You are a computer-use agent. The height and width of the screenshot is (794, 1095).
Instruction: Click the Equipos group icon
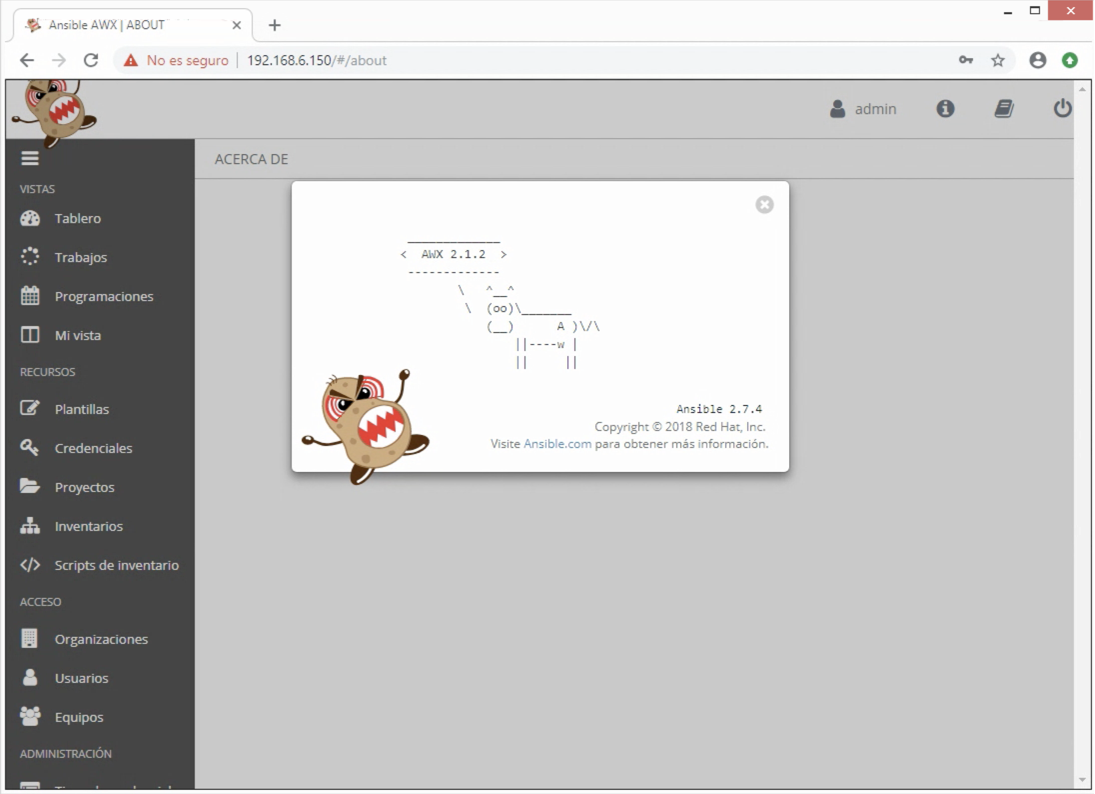[x=30, y=716]
